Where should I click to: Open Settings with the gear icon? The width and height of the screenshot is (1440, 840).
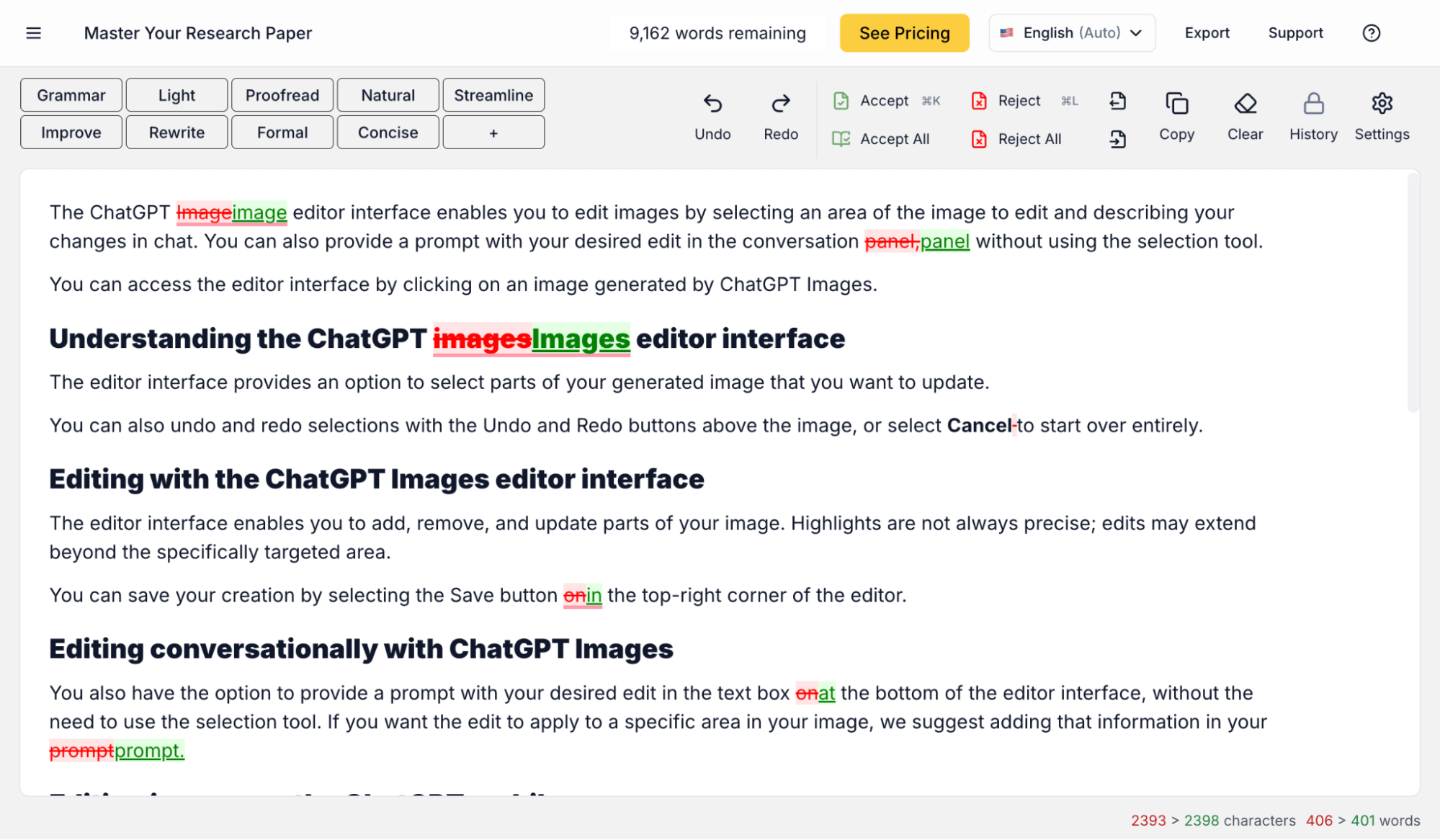1382,104
